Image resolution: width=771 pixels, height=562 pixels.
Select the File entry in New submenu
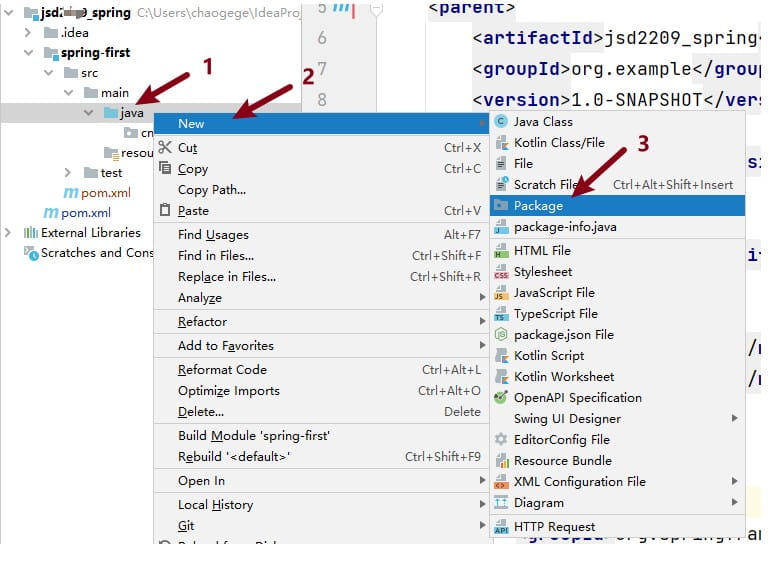coord(618,164)
